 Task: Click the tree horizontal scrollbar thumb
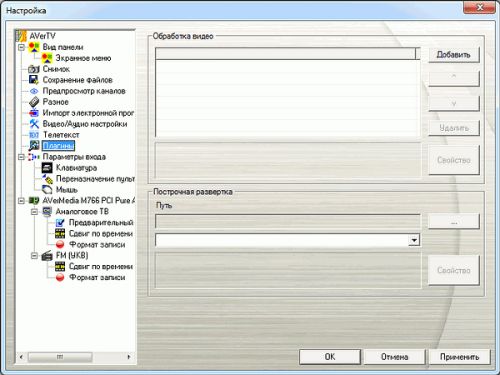pos(60,357)
